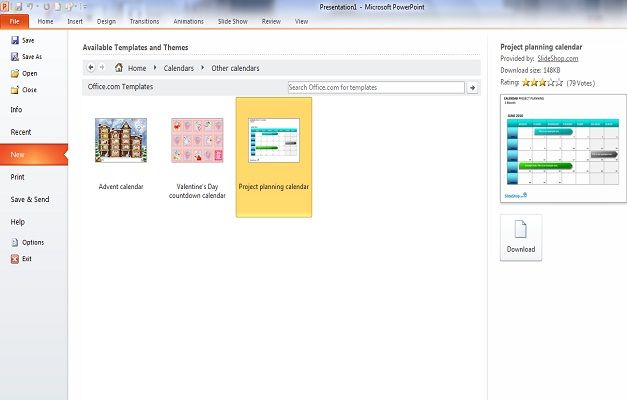Click the Available Templates and Themes heading
Screen dimensions: 627x400
click(x=135, y=47)
